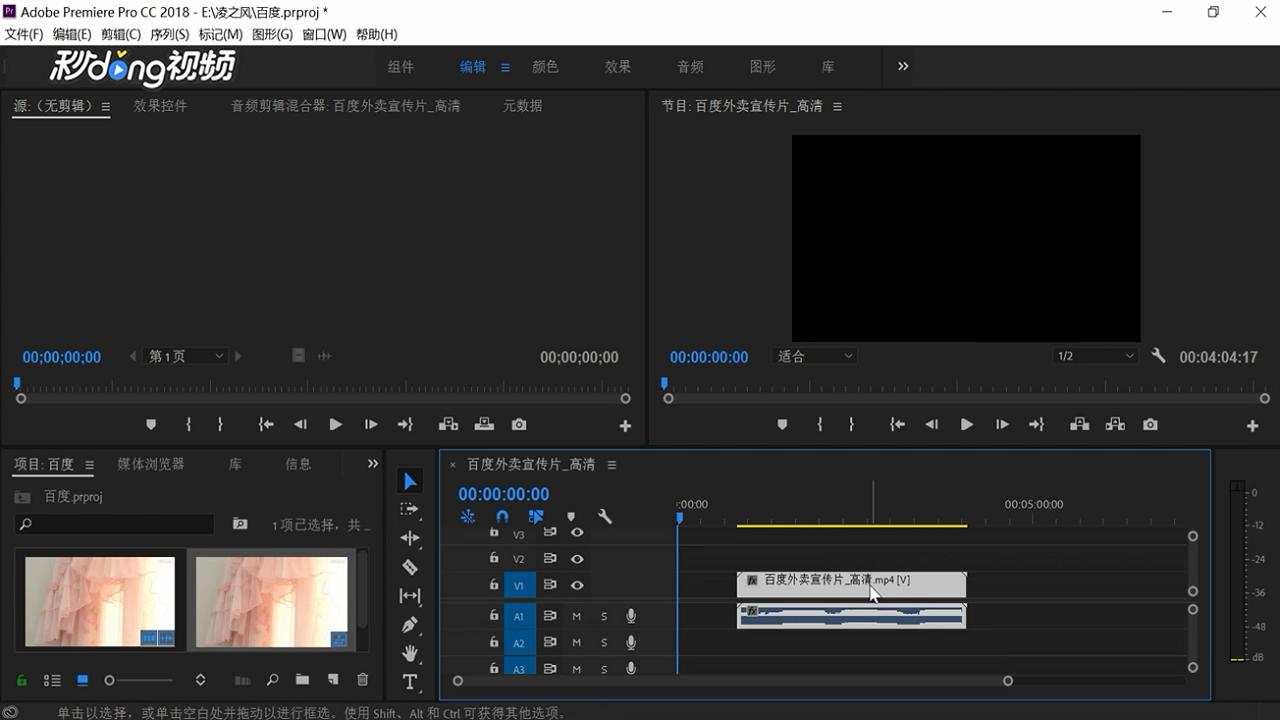Image resolution: width=1280 pixels, height=720 pixels.
Task: Open the program monitor button editor plus
Action: pos(1252,426)
